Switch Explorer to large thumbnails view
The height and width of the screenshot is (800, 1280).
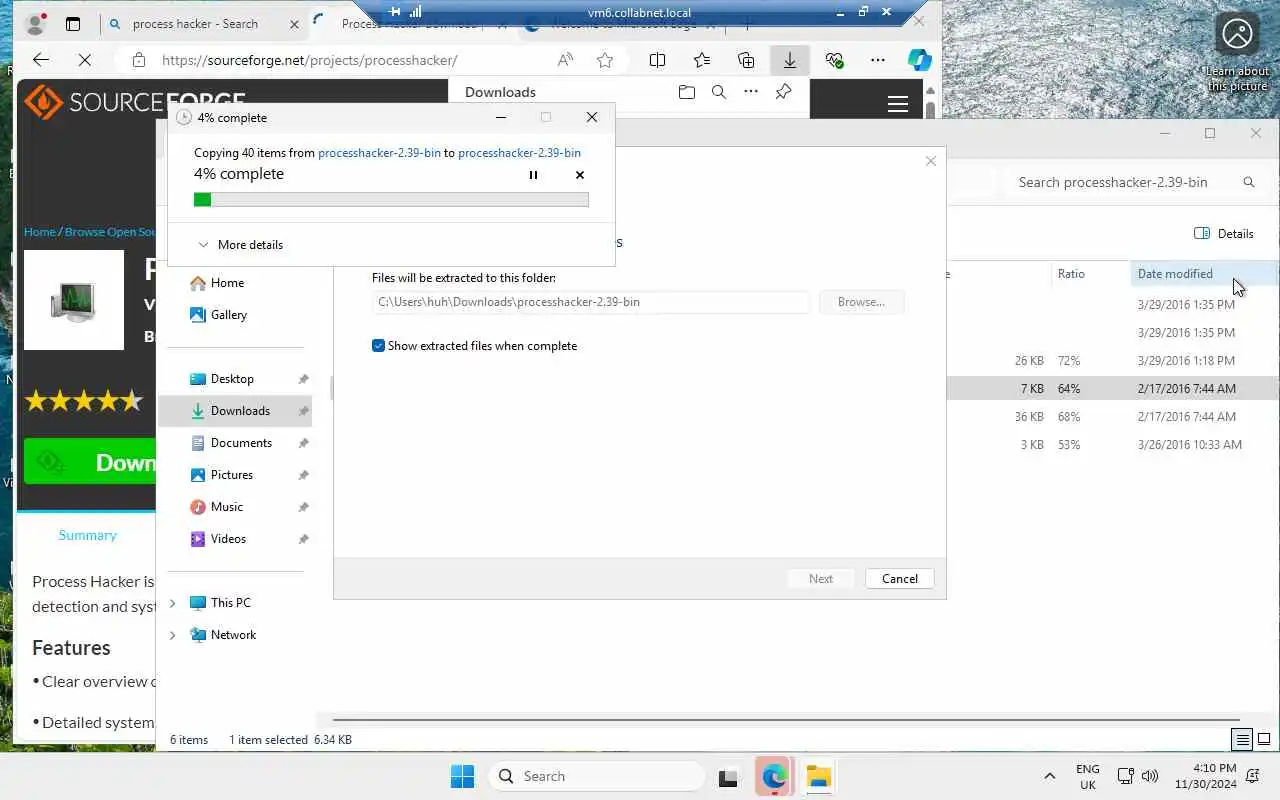pos(1264,740)
